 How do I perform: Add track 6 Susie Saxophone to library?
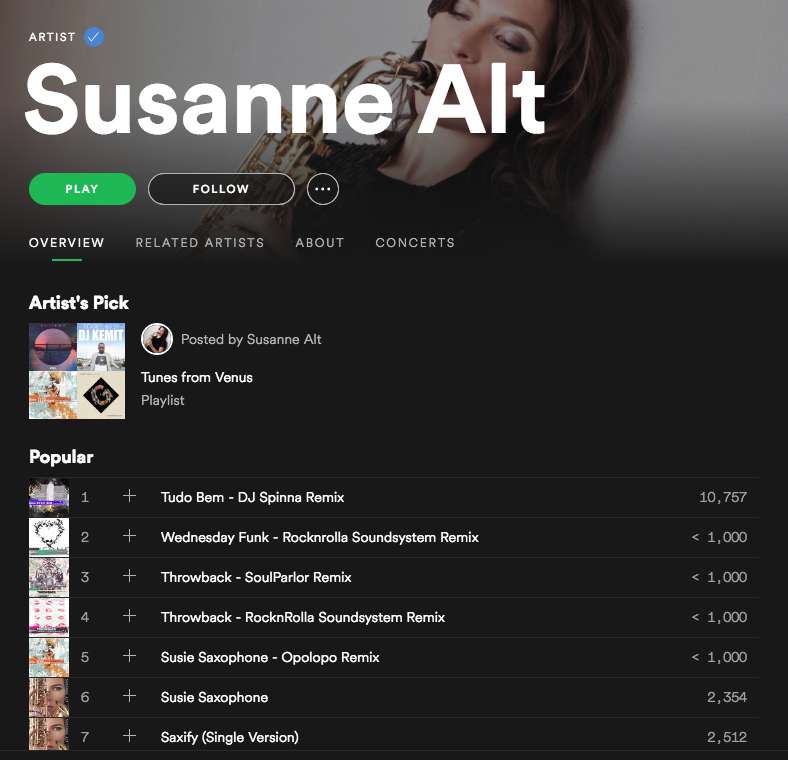point(129,696)
